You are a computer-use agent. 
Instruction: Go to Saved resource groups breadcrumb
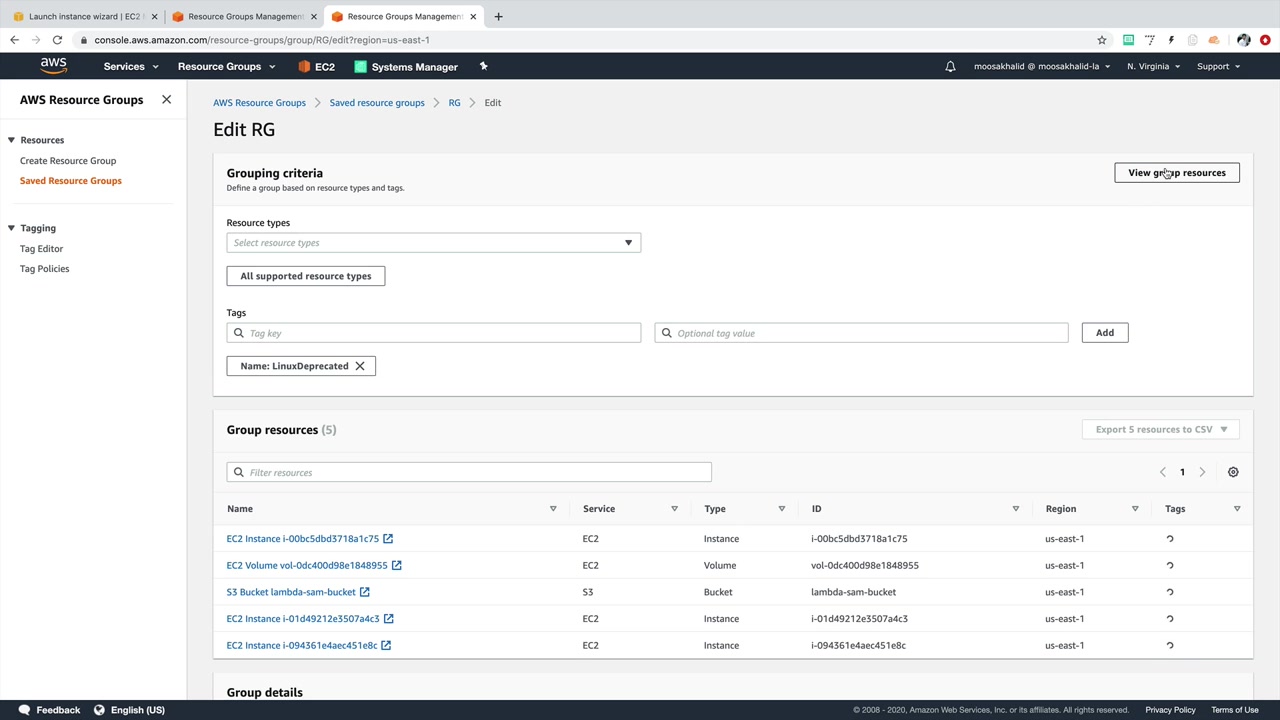377,103
